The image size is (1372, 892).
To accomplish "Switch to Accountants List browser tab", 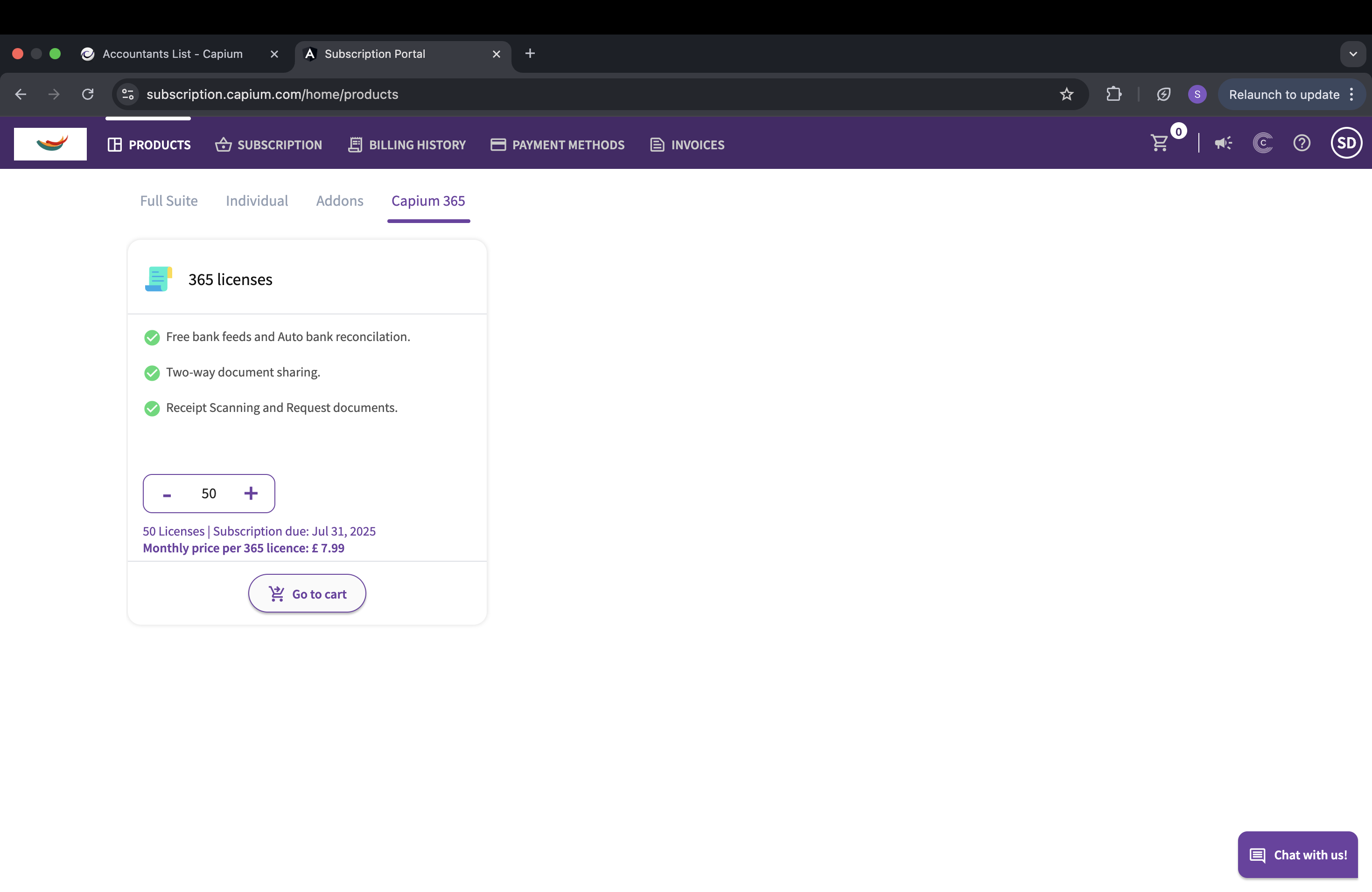I will 172,54.
